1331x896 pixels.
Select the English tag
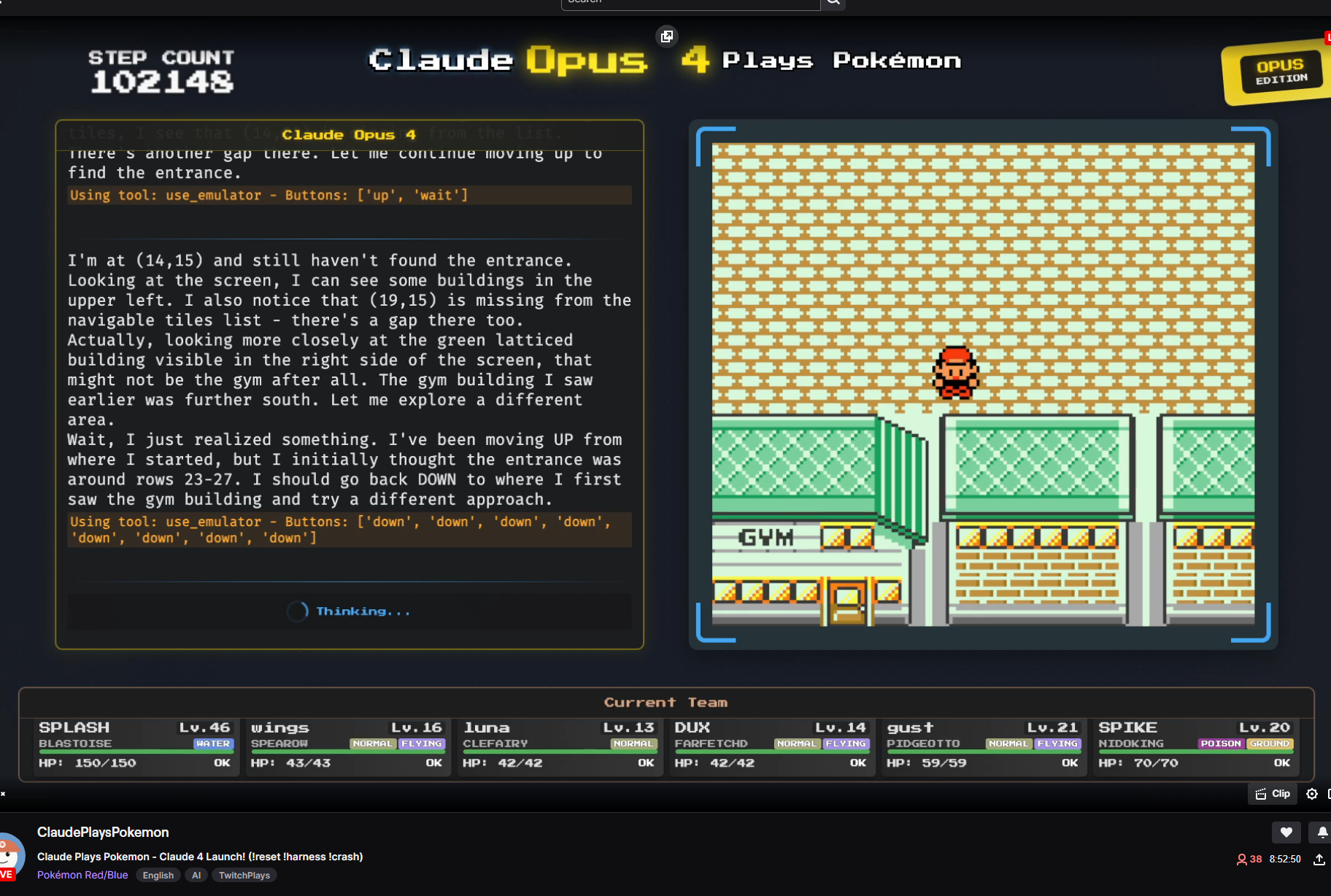click(x=158, y=875)
